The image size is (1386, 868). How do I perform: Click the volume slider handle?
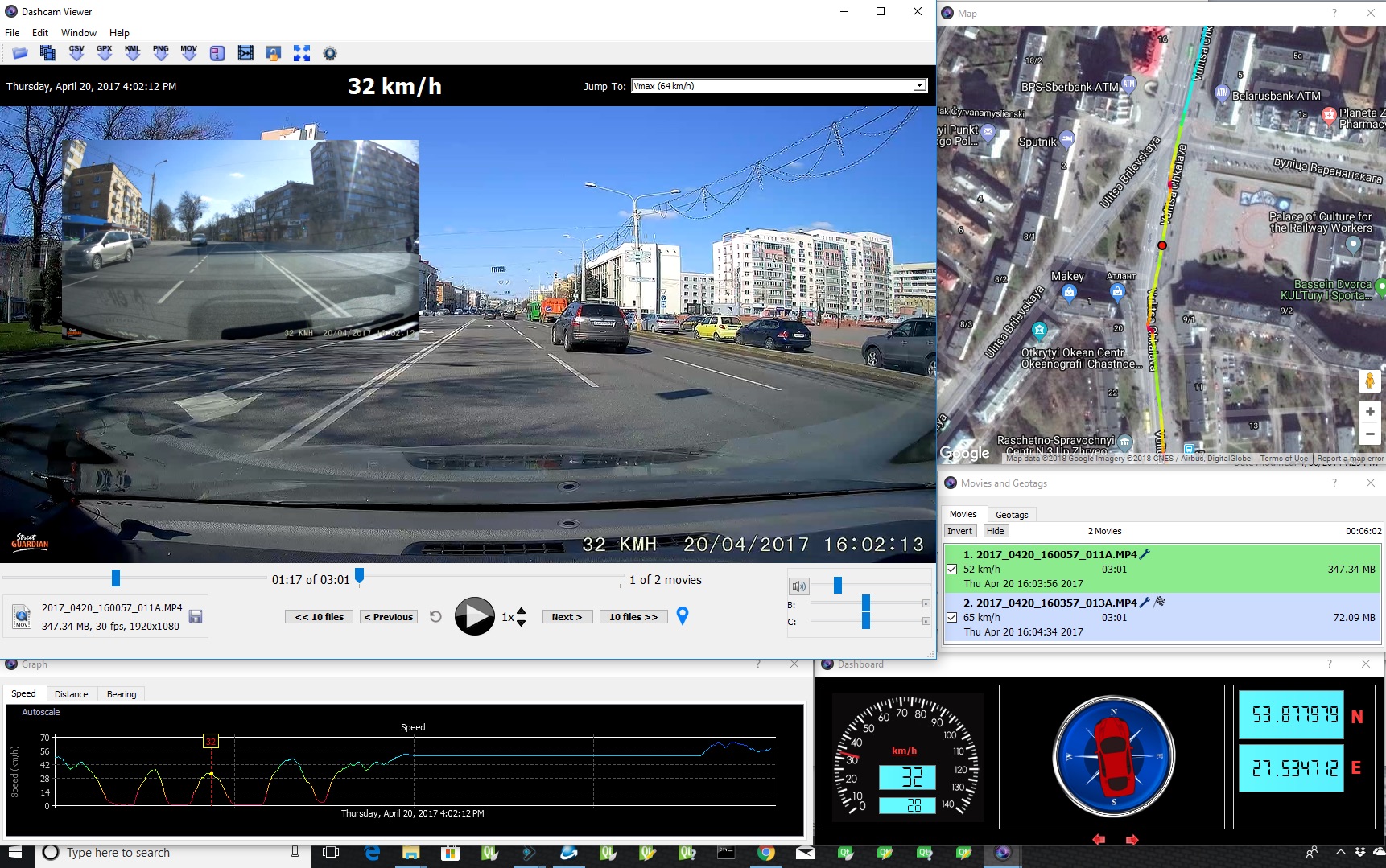(x=838, y=586)
